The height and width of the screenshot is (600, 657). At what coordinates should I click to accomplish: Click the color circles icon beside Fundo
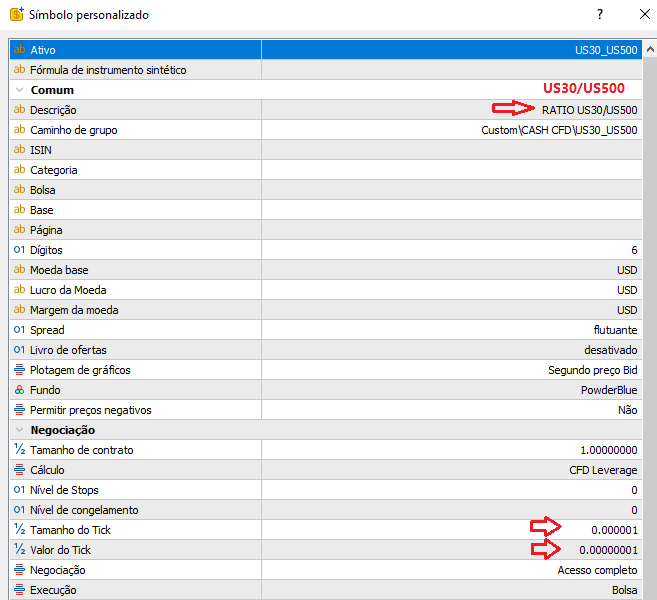19,390
